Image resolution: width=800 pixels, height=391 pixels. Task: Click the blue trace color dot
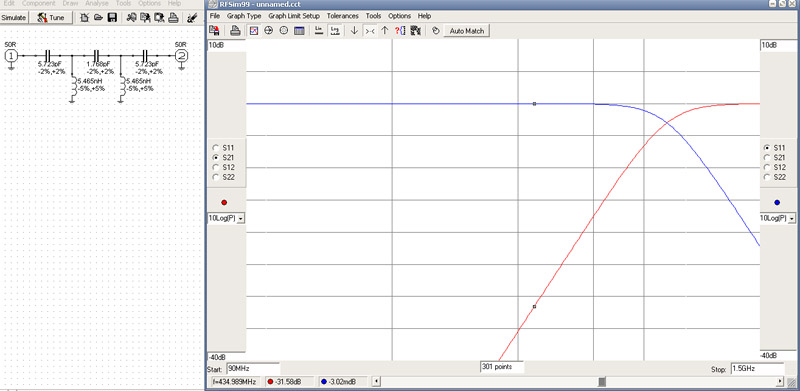[x=777, y=203]
